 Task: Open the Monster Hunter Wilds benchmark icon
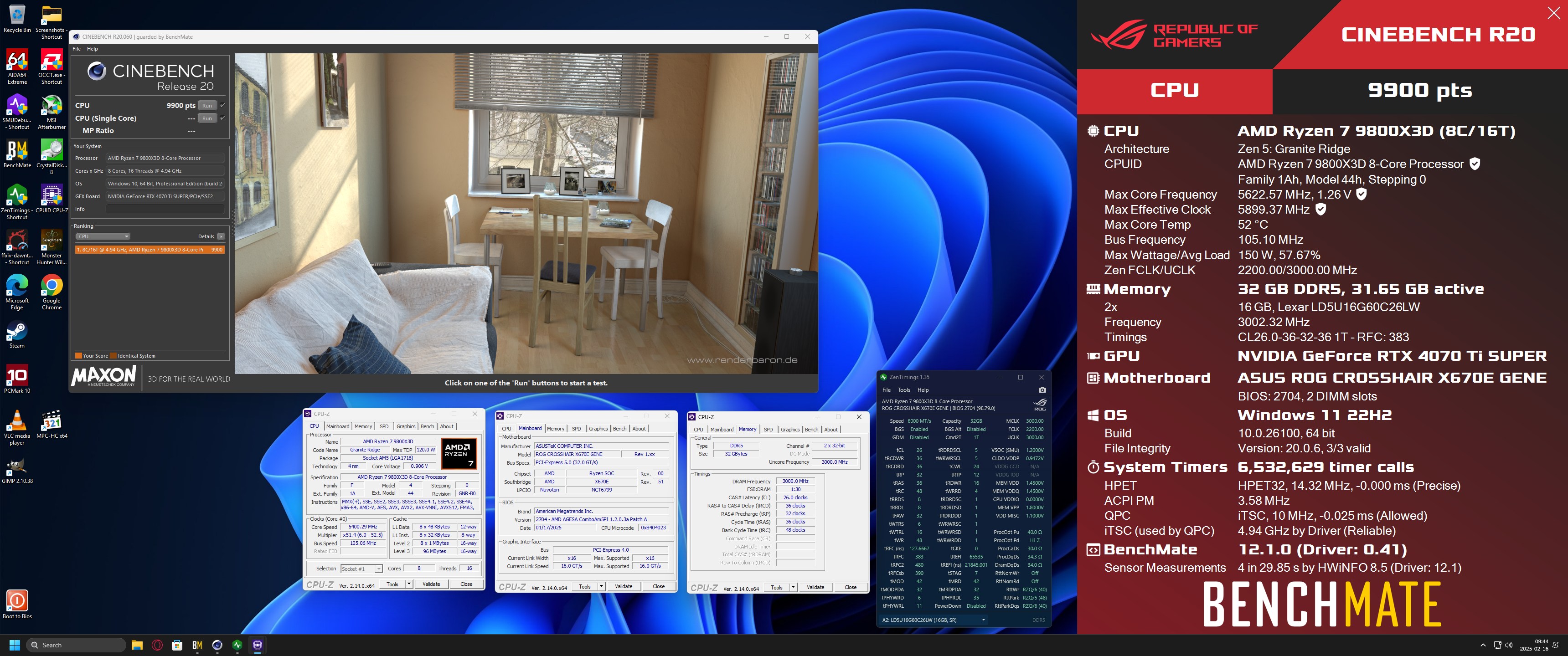click(52, 247)
